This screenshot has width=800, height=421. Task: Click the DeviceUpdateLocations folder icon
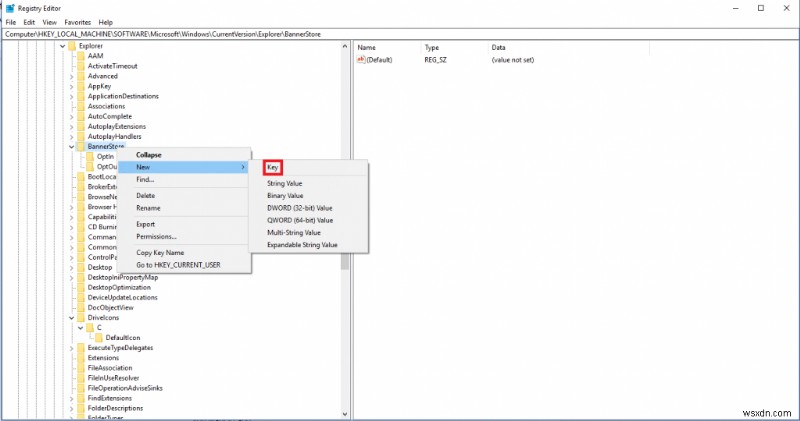[81, 298]
